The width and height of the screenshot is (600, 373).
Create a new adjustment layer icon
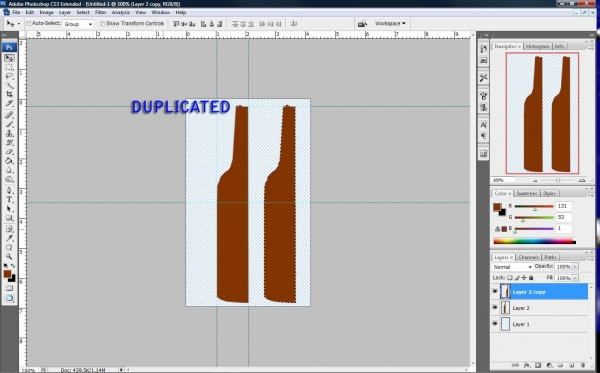(549, 365)
